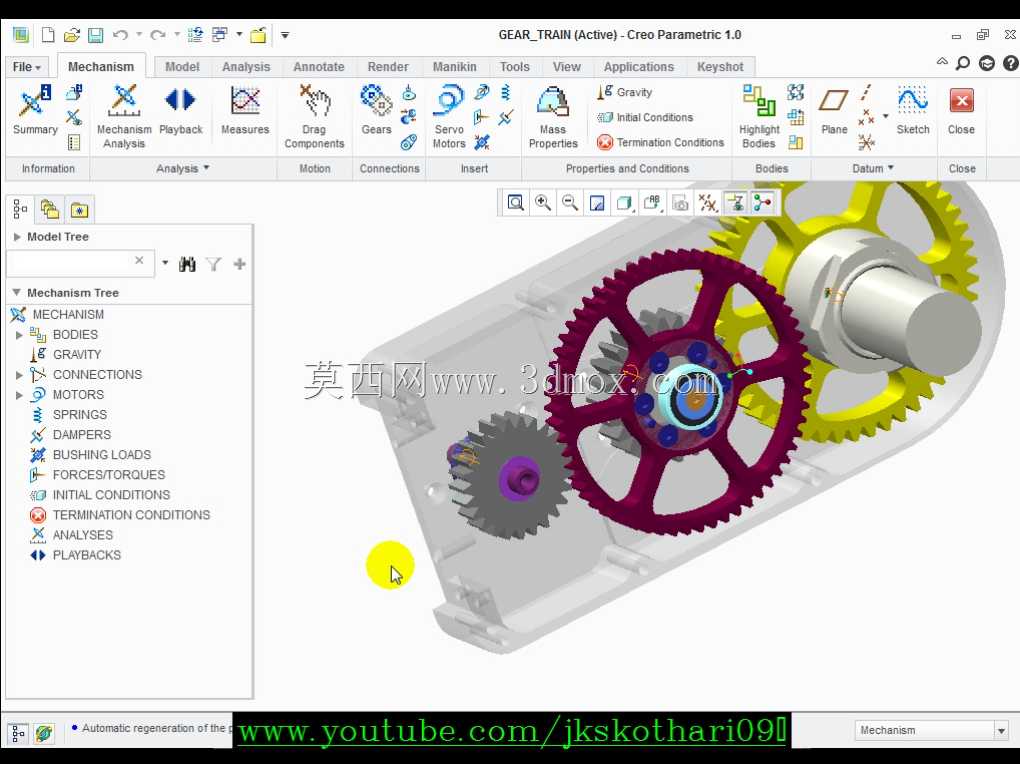Open the File menu

point(27,66)
